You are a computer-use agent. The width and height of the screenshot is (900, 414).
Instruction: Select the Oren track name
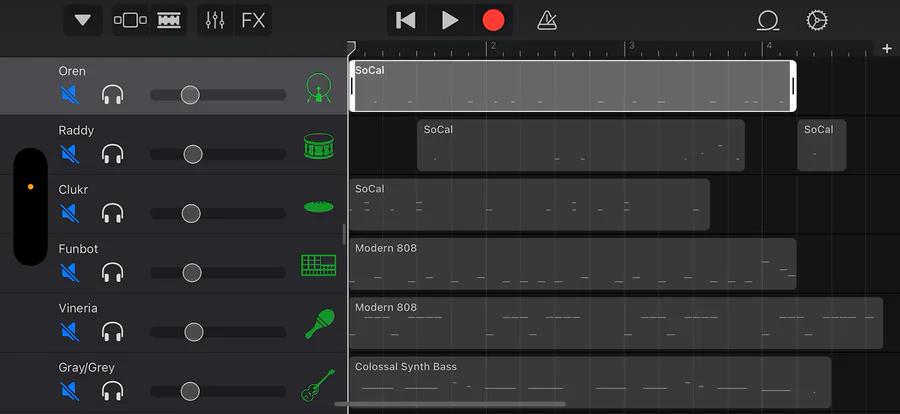pyautogui.click(x=72, y=71)
